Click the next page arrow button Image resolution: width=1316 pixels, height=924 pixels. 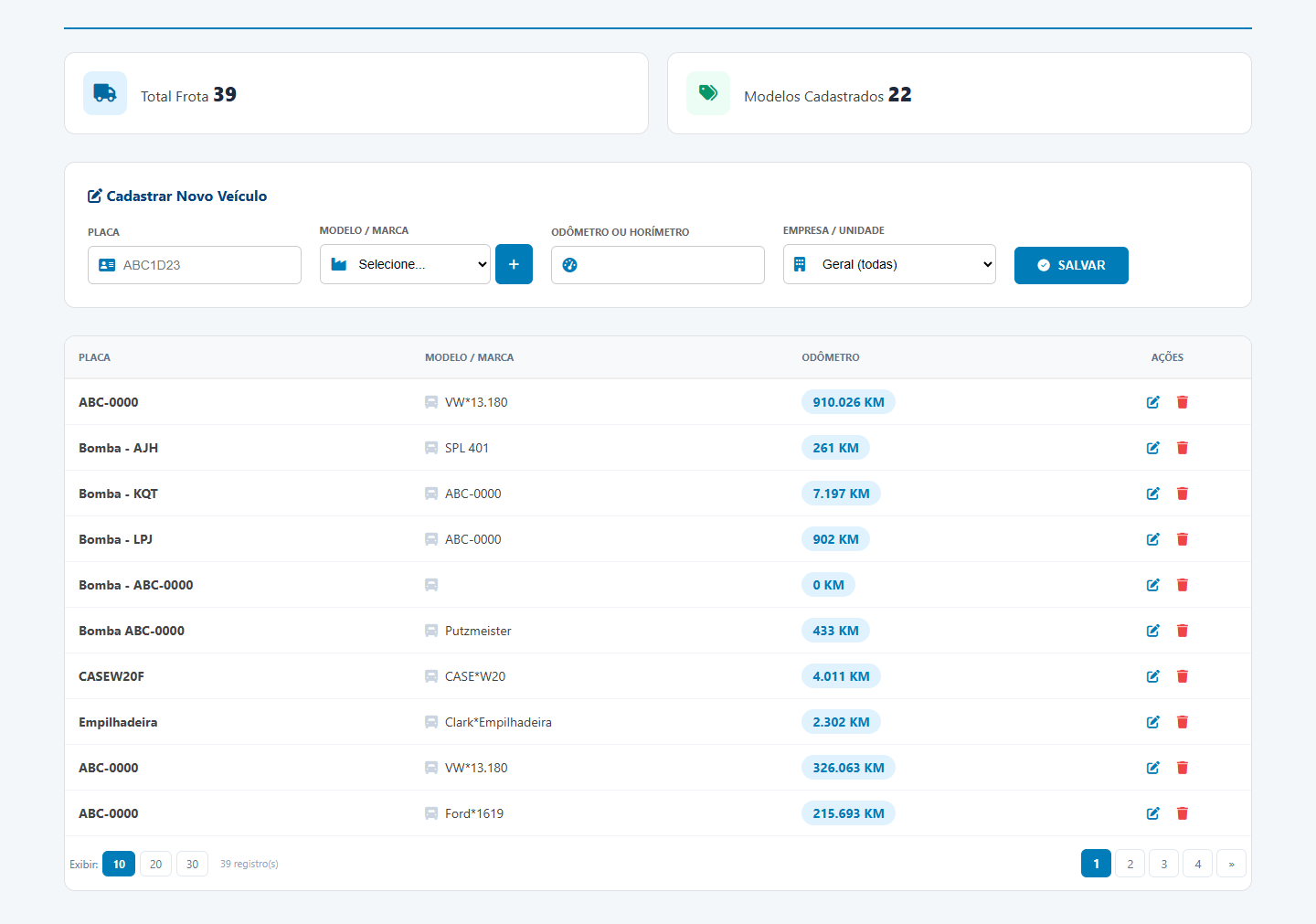[1231, 864]
